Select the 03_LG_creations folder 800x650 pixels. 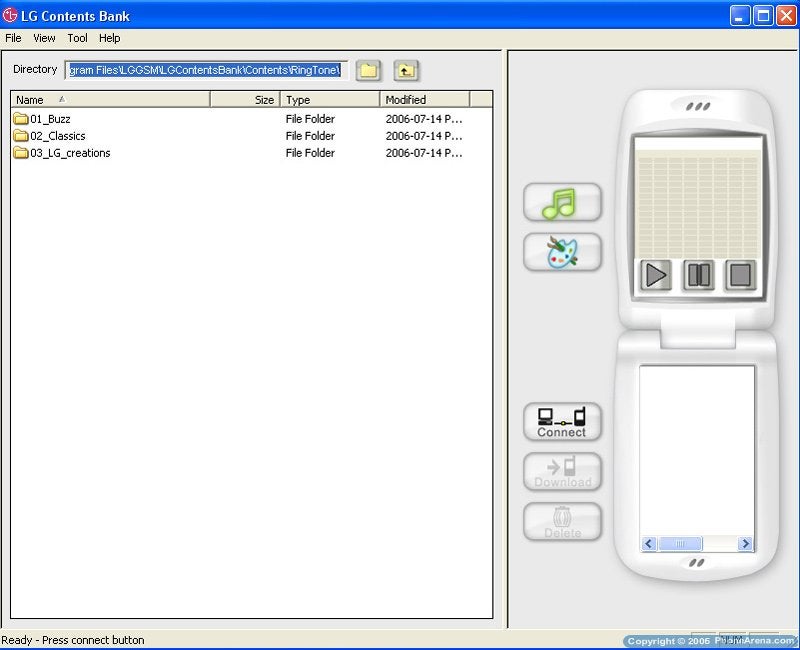(x=69, y=153)
